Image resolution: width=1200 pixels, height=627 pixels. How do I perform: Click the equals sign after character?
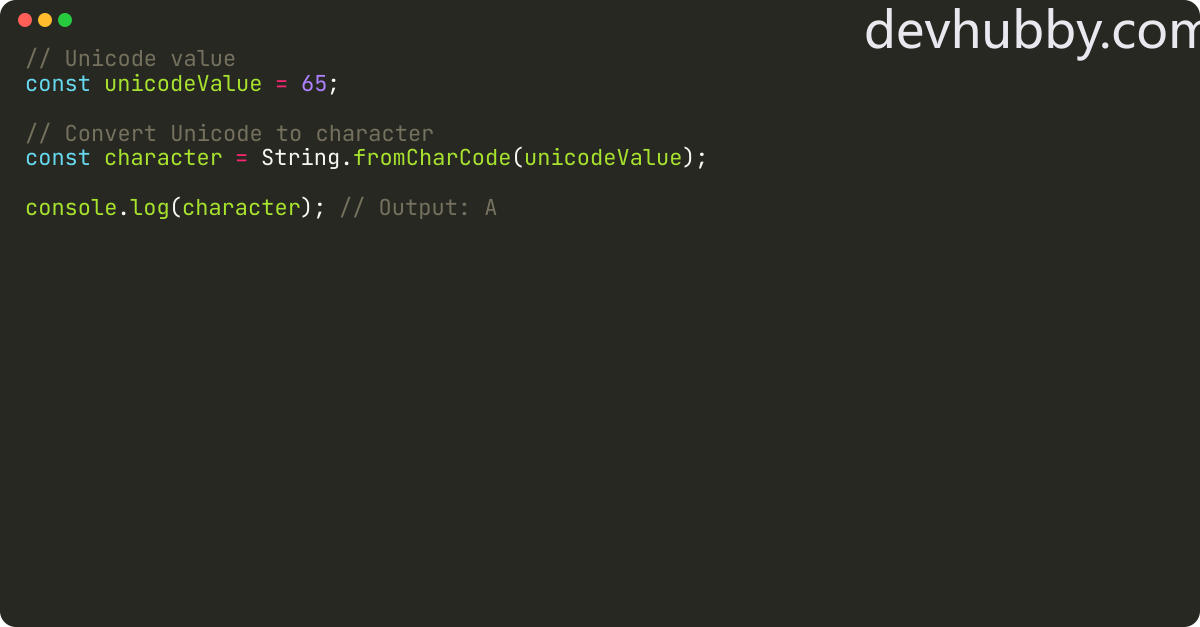coord(242,159)
